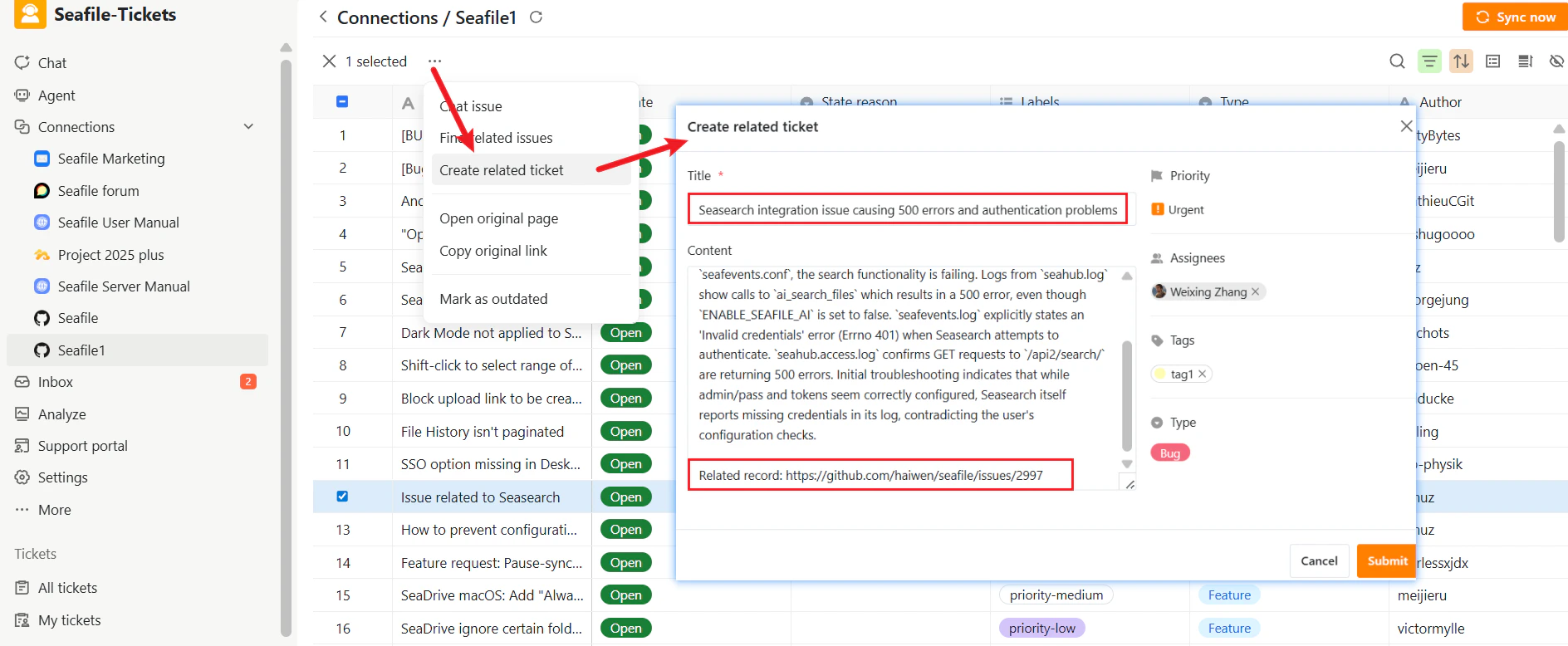This screenshot has width=1568, height=646.
Task: Open the sort tool icon
Action: tap(1462, 61)
